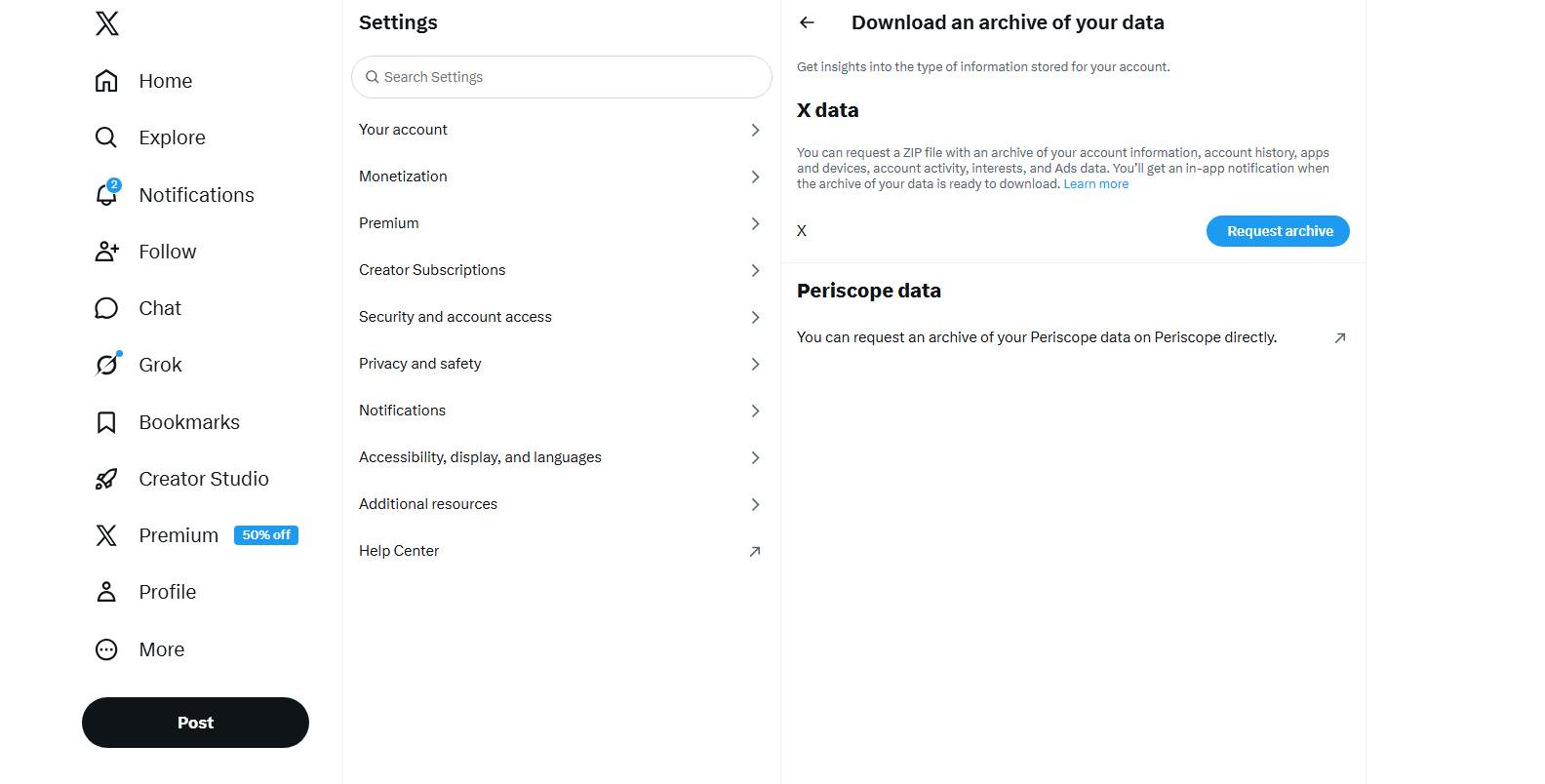Click the Settings column heading

[398, 22]
